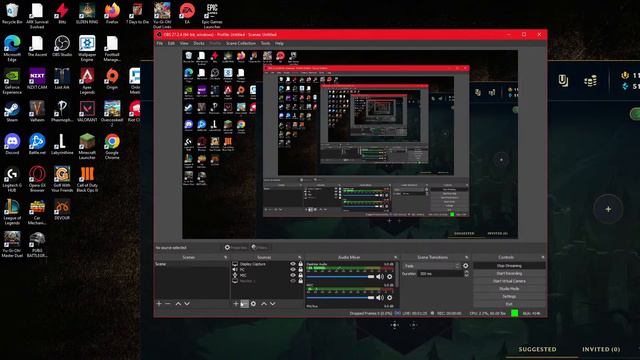The image size is (640, 360).
Task: Move selected source down in Sources panel
Action: pyautogui.click(x=273, y=304)
